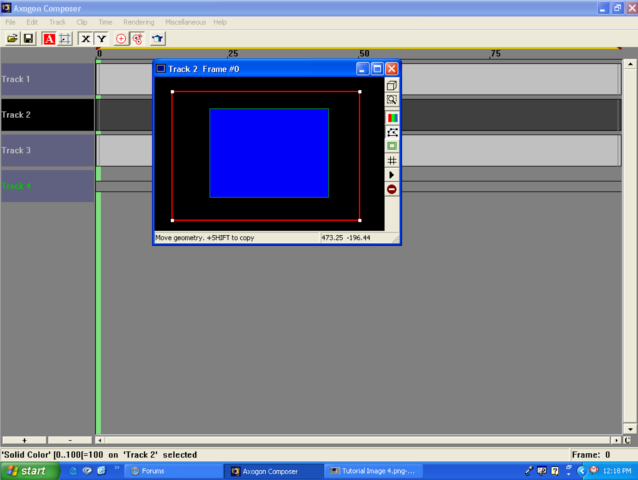Toggle the grid hash icon in preview
The image size is (638, 480).
tap(392, 160)
